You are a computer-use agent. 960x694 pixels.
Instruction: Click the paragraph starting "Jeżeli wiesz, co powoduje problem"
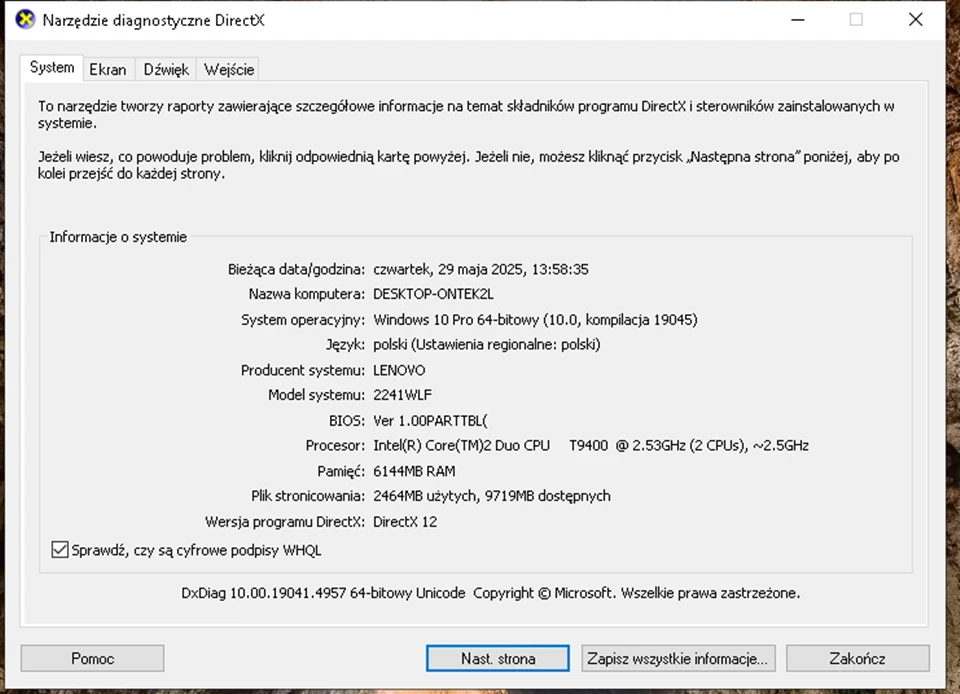(468, 165)
